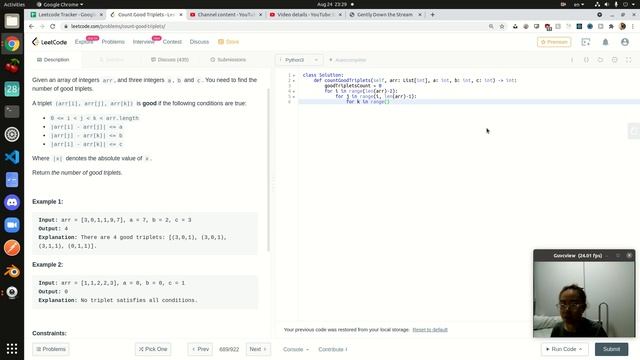Image resolution: width=640 pixels, height=360 pixels.
Task: Open the playground icon beside Premium
Action: [586, 42]
